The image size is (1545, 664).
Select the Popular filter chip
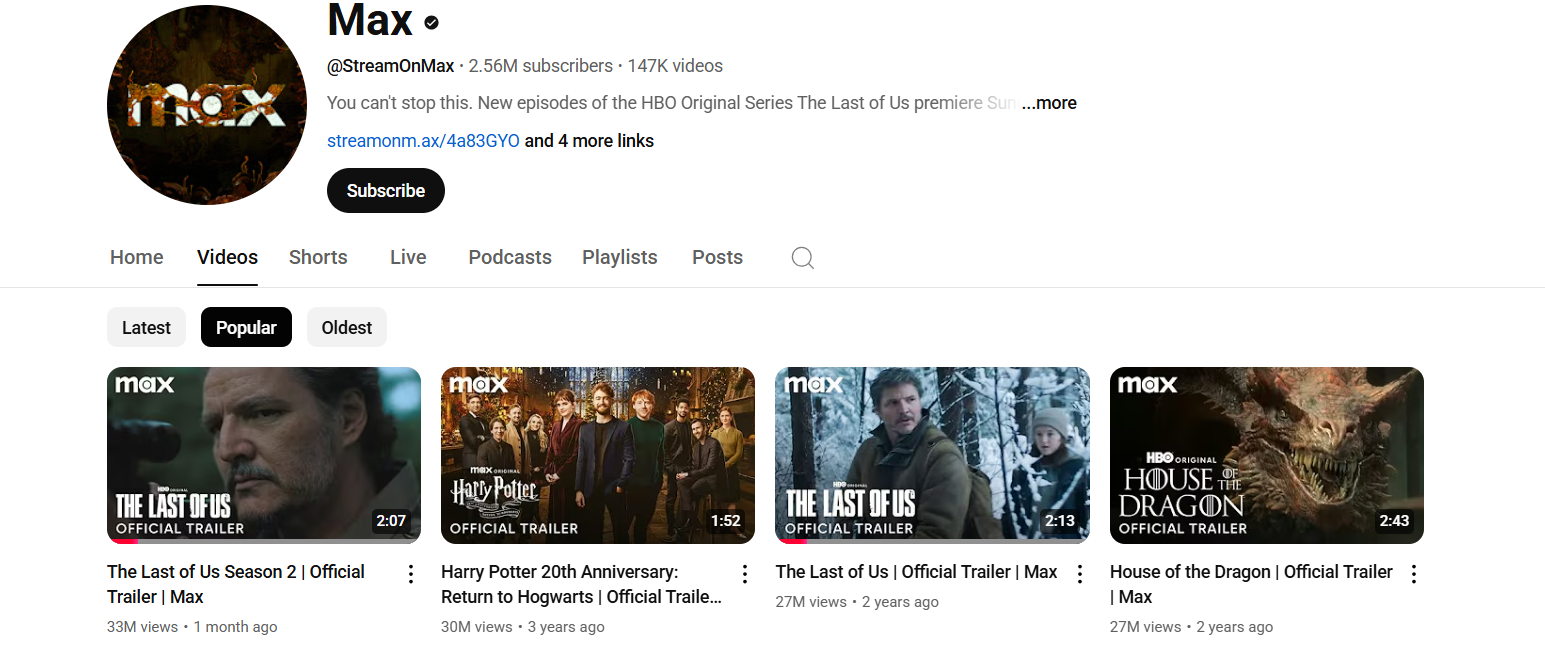pos(246,327)
